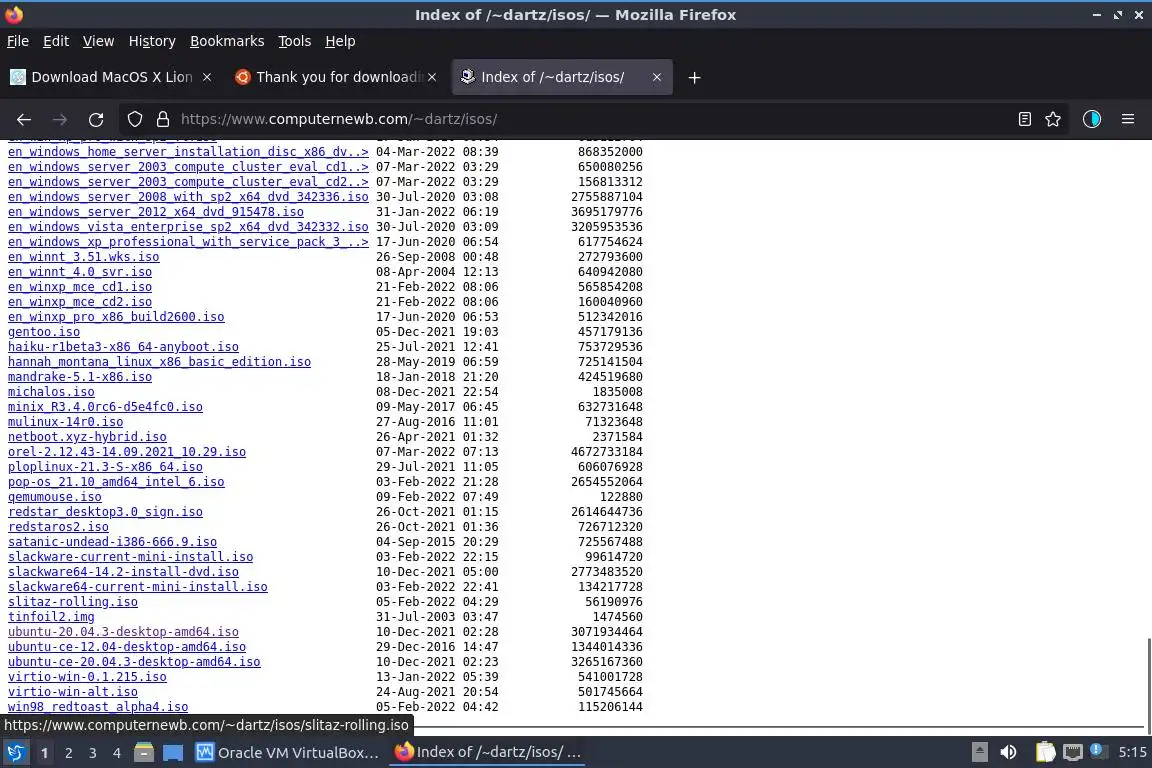Open win98_redtoast_alpha4.iso link
Screen dimensions: 1152x768
coord(98,707)
